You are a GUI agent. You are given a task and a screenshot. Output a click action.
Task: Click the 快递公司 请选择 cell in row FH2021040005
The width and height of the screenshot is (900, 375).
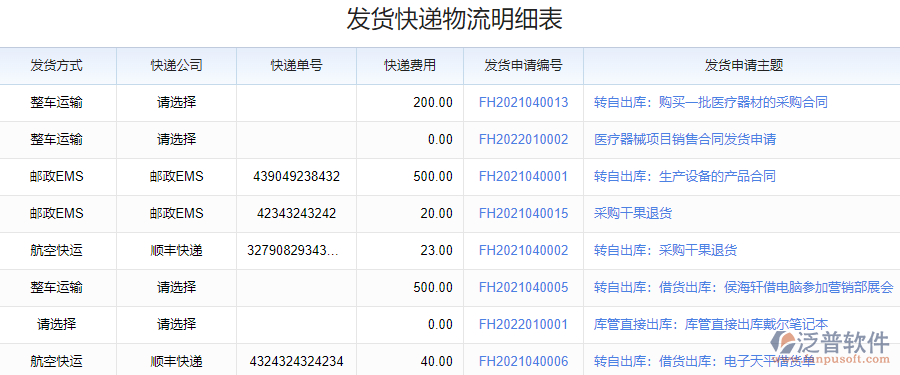point(177,287)
